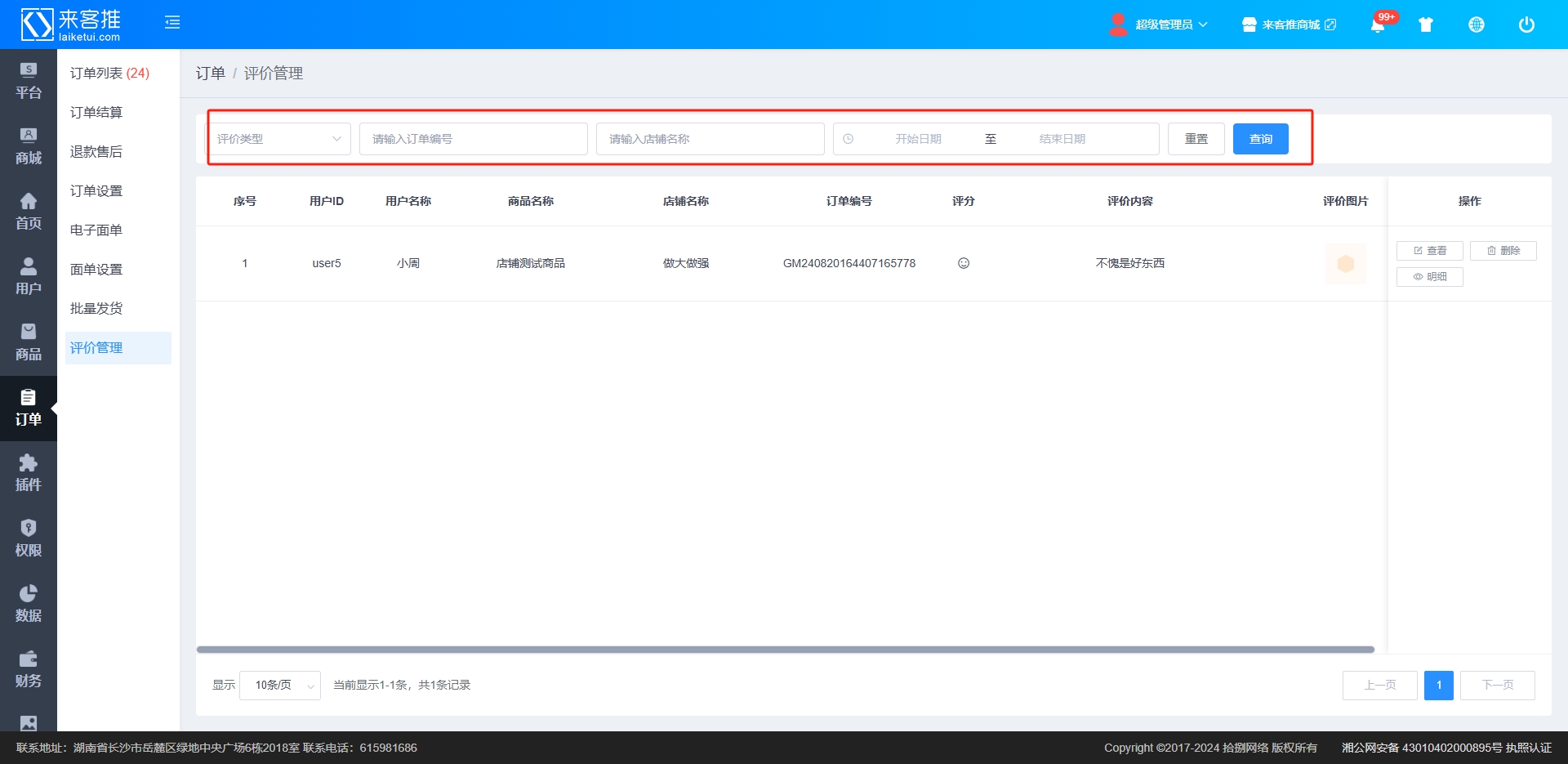Open 退款售后 submenu item
Viewport: 1568px width, 764px height.
click(x=96, y=152)
